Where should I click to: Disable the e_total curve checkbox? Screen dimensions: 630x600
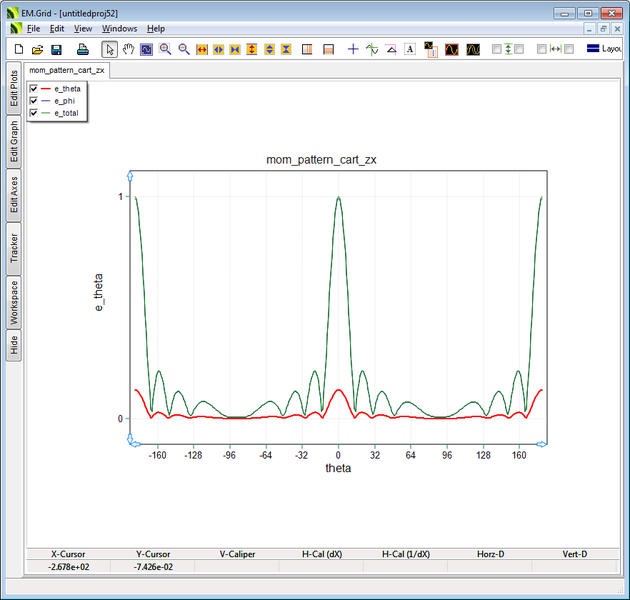tap(34, 113)
